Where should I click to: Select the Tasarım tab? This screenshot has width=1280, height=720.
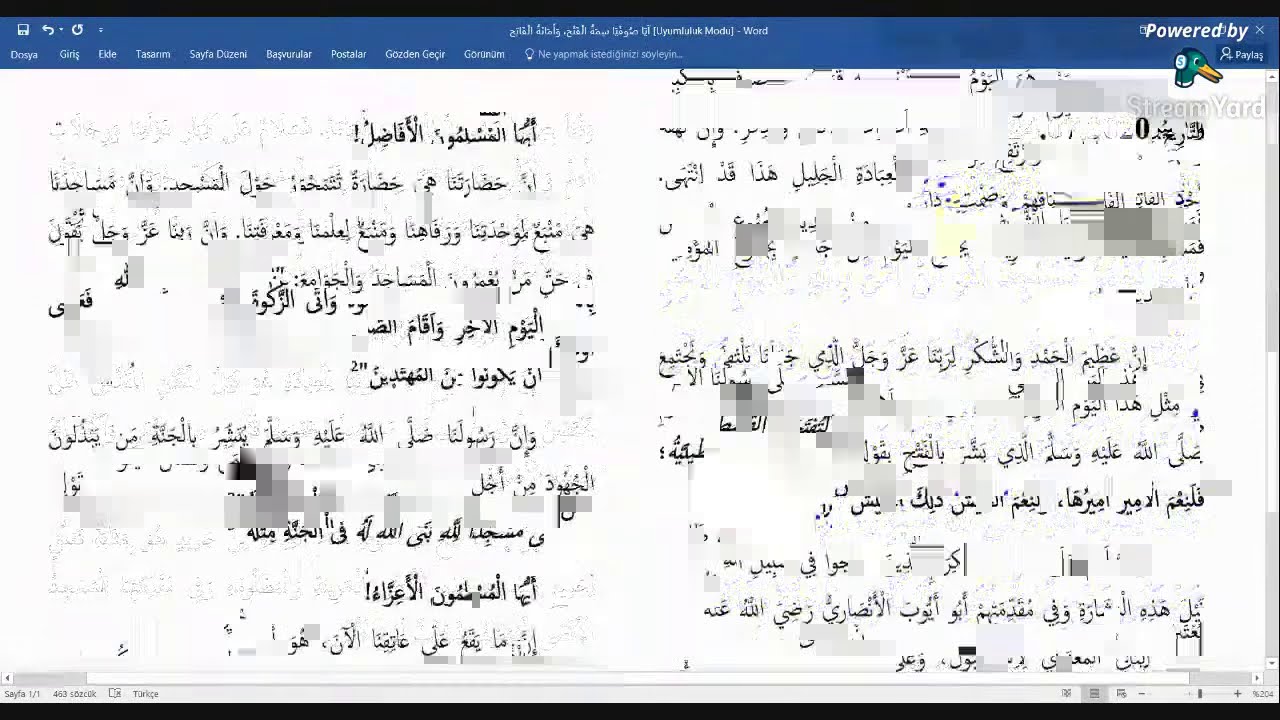153,54
